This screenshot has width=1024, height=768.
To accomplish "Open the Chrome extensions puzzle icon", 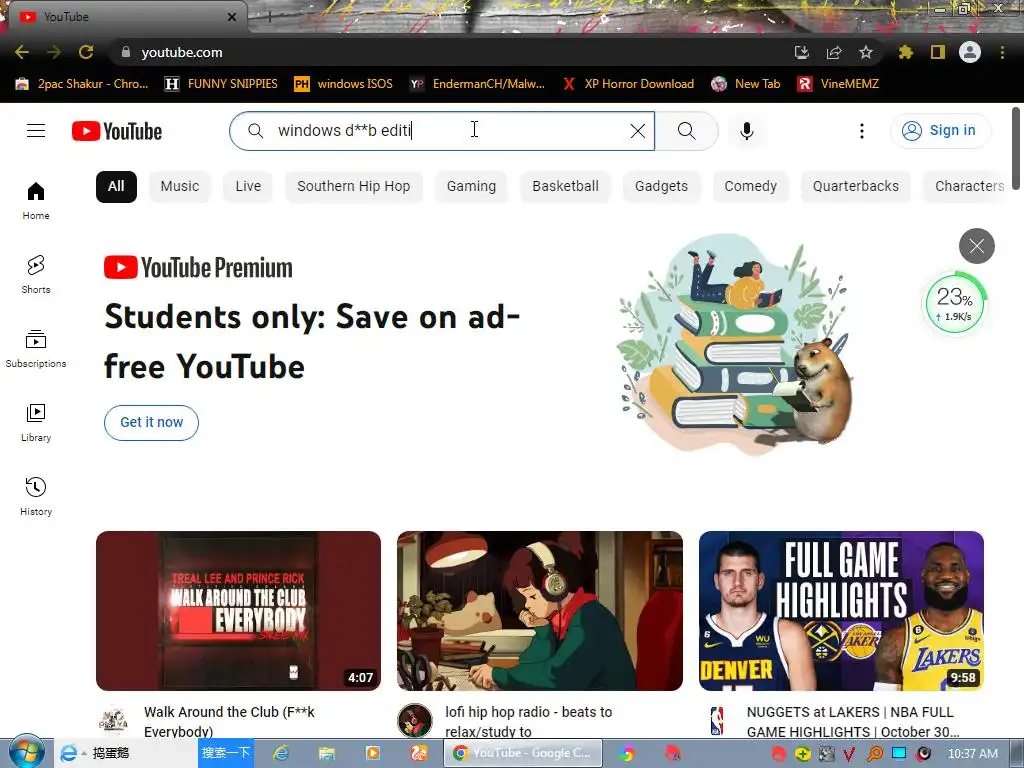I will [905, 52].
